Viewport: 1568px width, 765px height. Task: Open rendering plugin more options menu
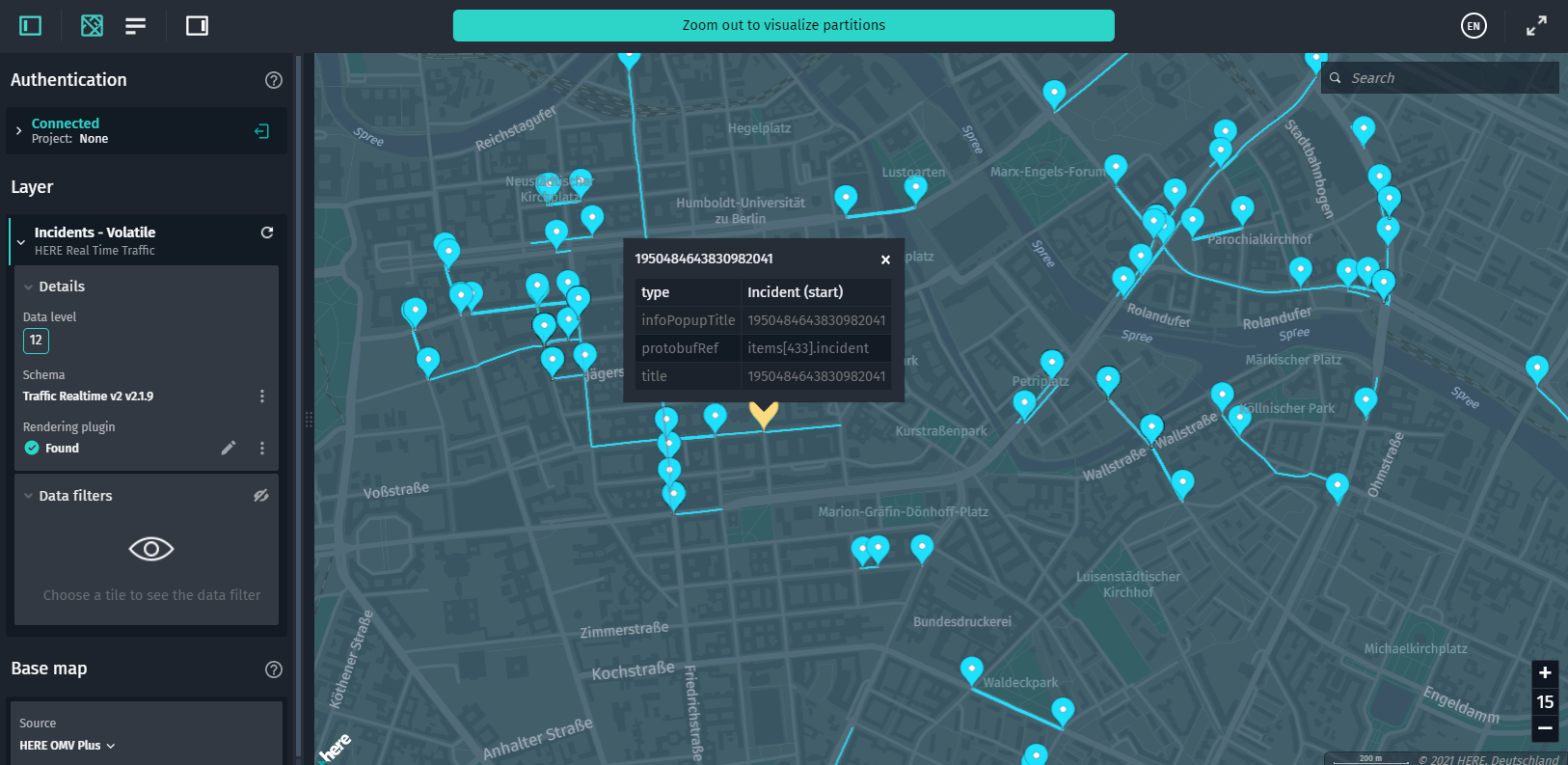tap(262, 449)
